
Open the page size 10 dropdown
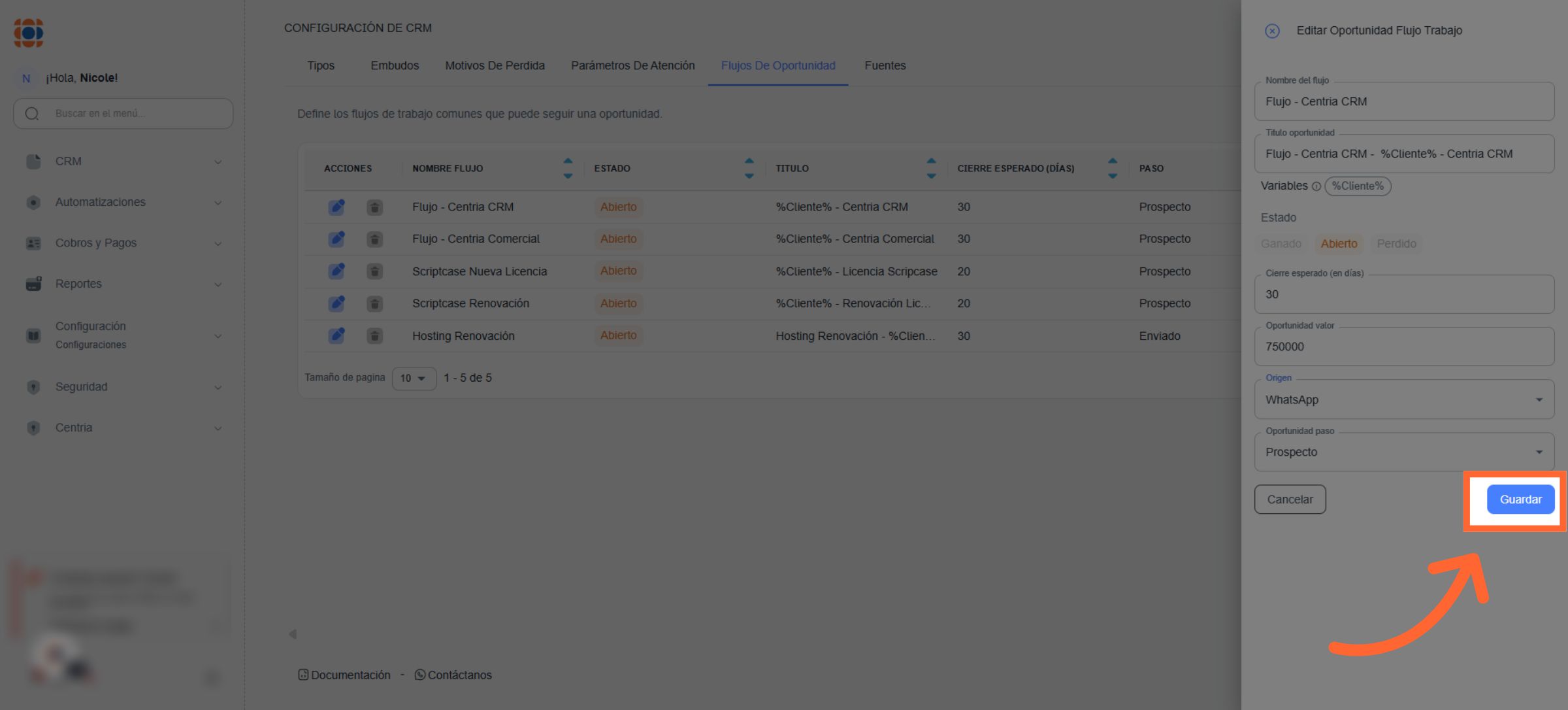414,378
